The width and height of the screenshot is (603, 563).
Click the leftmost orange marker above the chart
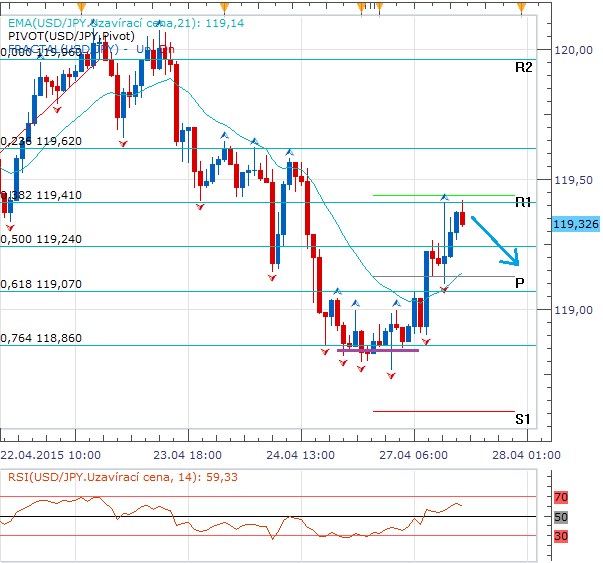80,7
